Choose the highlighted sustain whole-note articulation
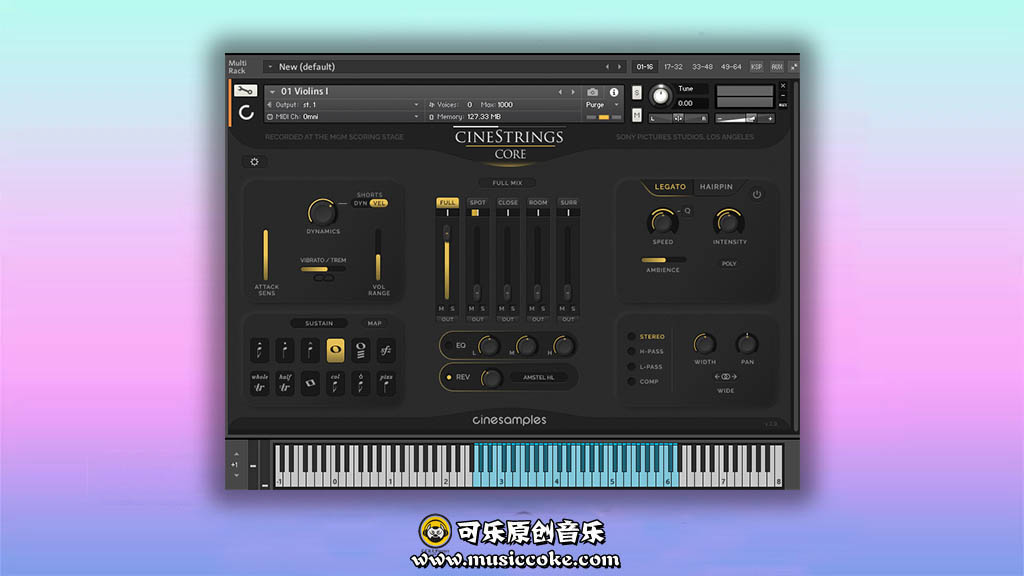This screenshot has height=576, width=1024. click(335, 350)
